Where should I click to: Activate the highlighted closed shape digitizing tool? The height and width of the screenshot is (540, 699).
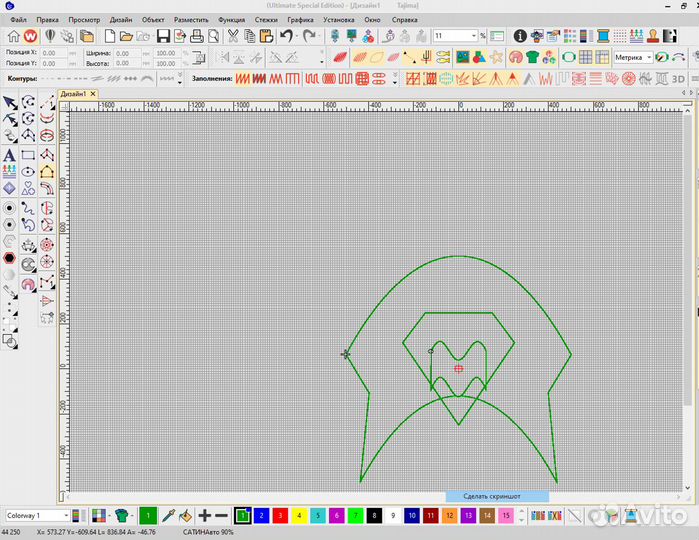click(x=47, y=172)
